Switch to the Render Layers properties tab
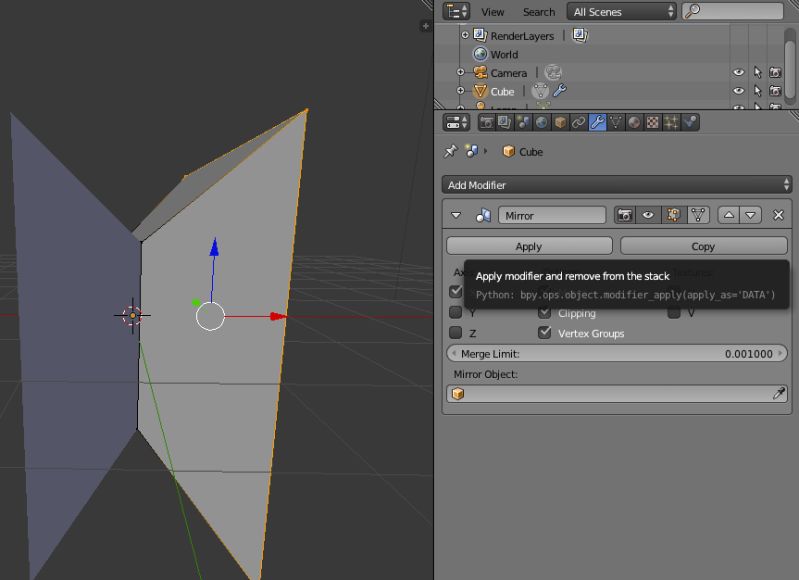The height and width of the screenshot is (580, 799). (504, 122)
